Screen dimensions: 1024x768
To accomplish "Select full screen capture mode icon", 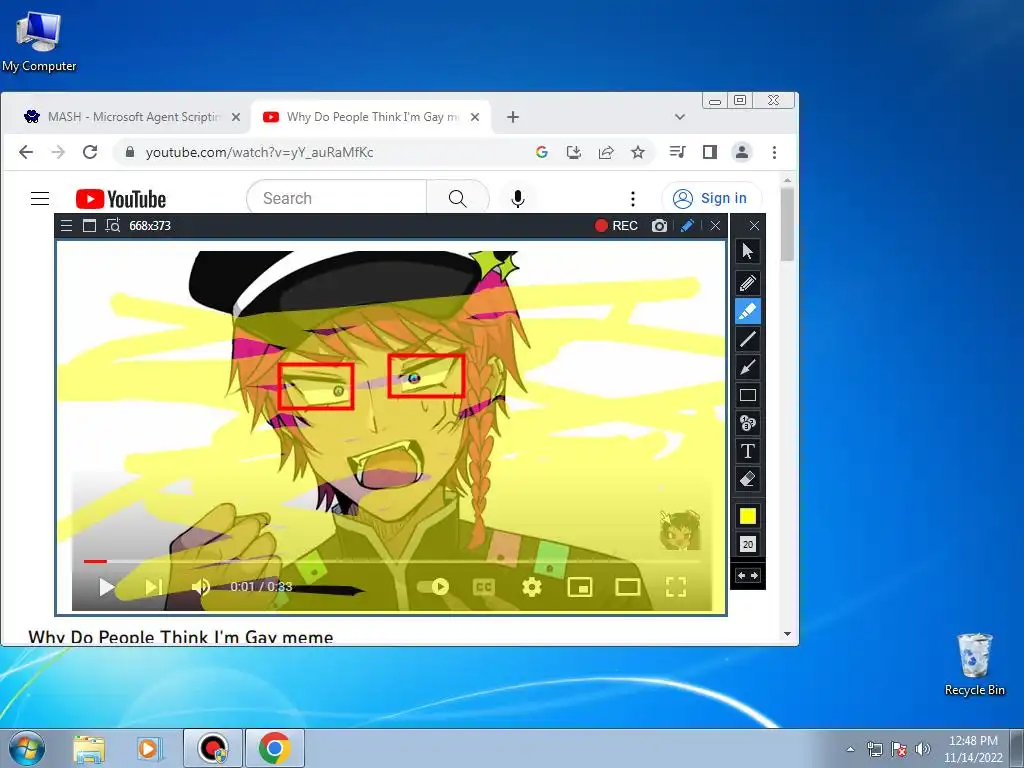I will (x=89, y=226).
